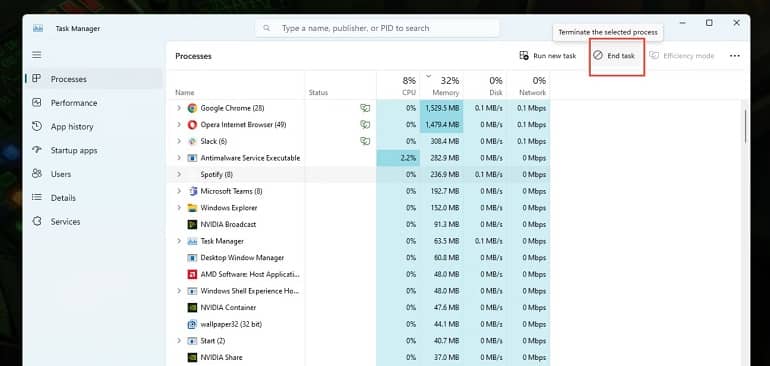Viewport: 770px width, 366px height.
Task: Click the NVIDIA Share icon
Action: click(x=192, y=358)
